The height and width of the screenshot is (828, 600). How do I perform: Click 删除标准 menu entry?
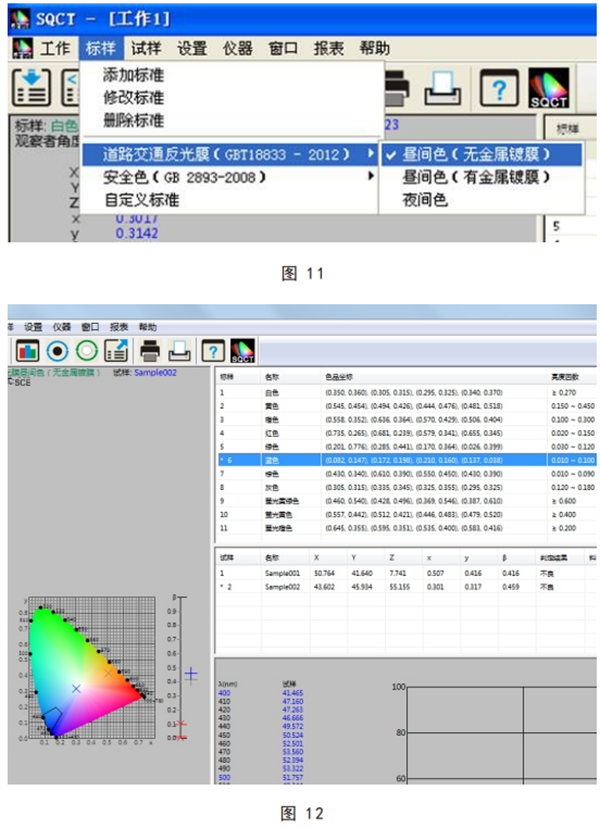click(134, 118)
